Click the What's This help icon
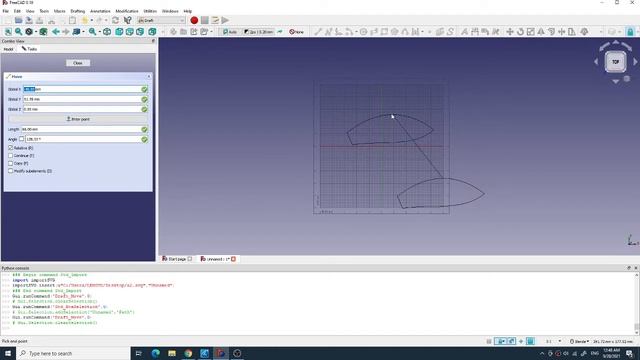Viewport: 640px width, 360px height. [128, 20]
